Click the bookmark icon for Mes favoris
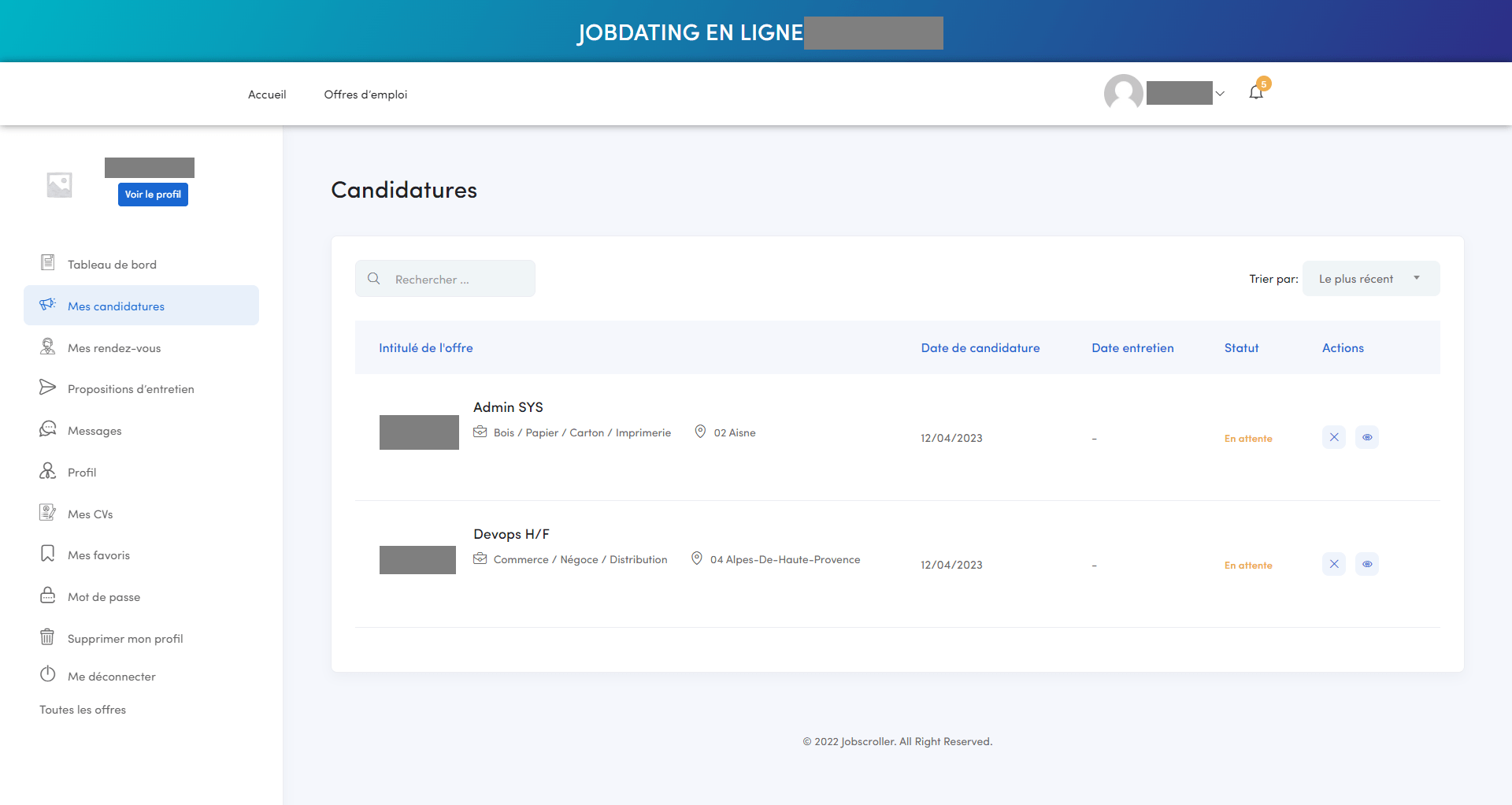Screen dimensions: 1512x805 click(x=47, y=554)
